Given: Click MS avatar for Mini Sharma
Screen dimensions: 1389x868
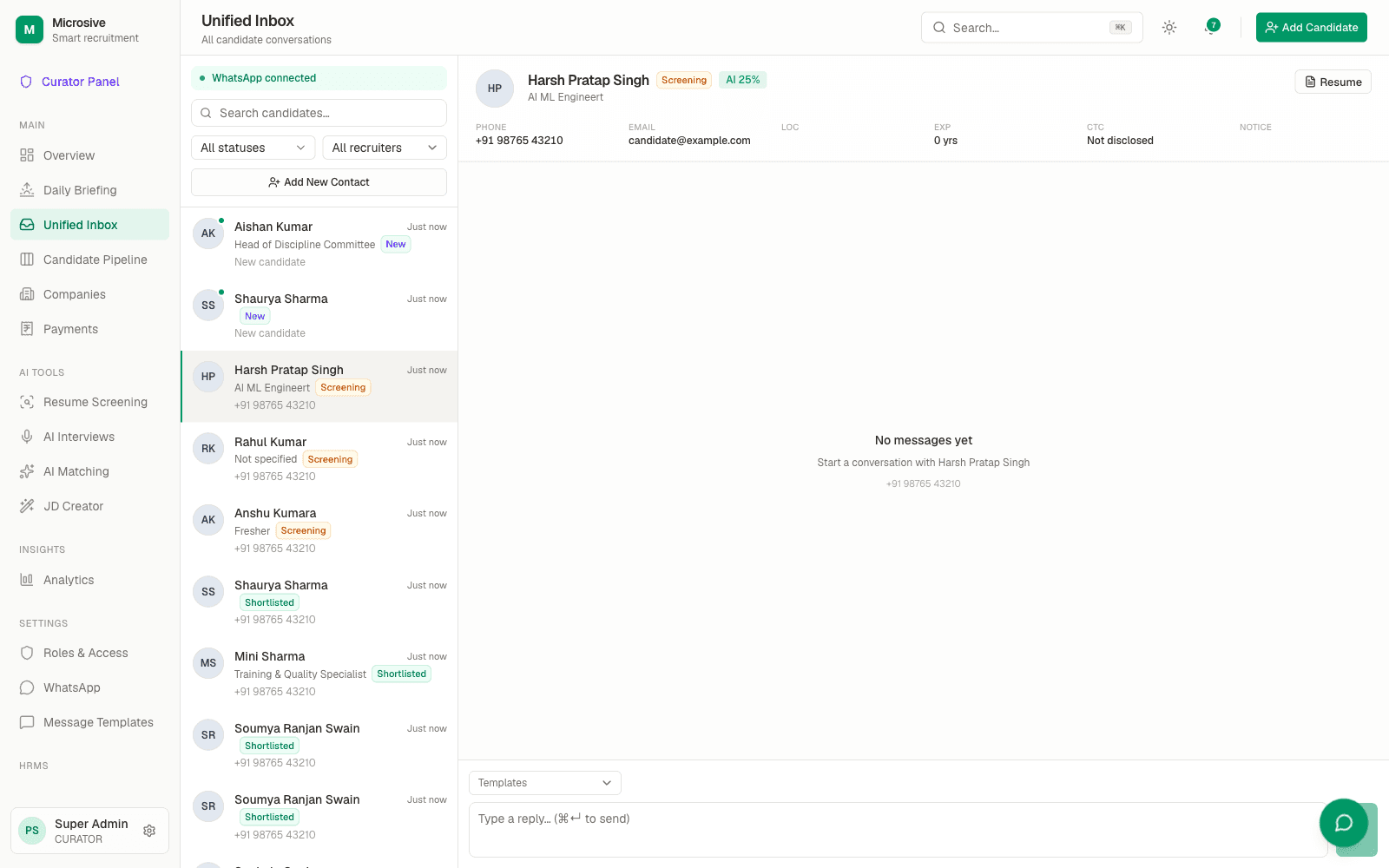Looking at the screenshot, I should click(208, 663).
